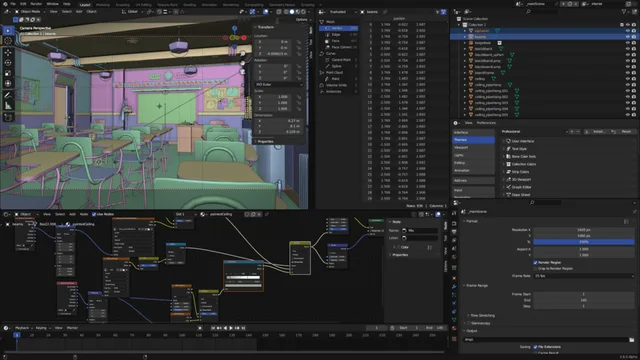Adjust the Resolution percentage slider
This screenshot has height=360, width=640.
[x=584, y=242]
